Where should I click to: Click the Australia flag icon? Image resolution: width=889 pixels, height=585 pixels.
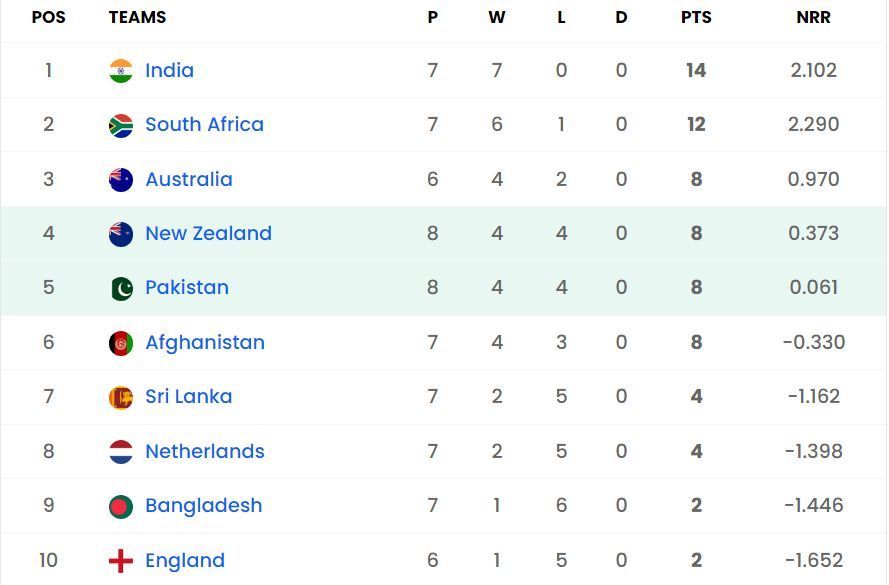pos(120,179)
